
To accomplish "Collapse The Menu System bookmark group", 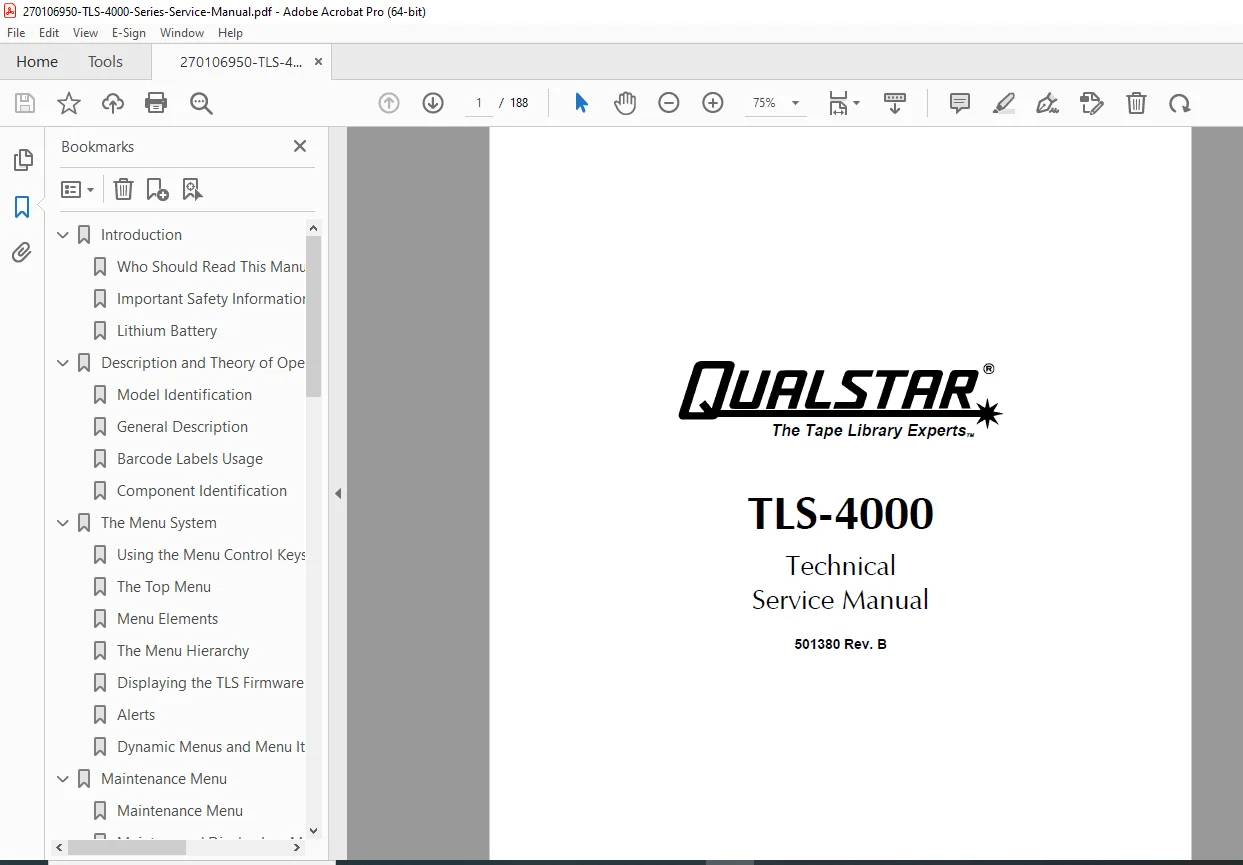I will click(64, 523).
